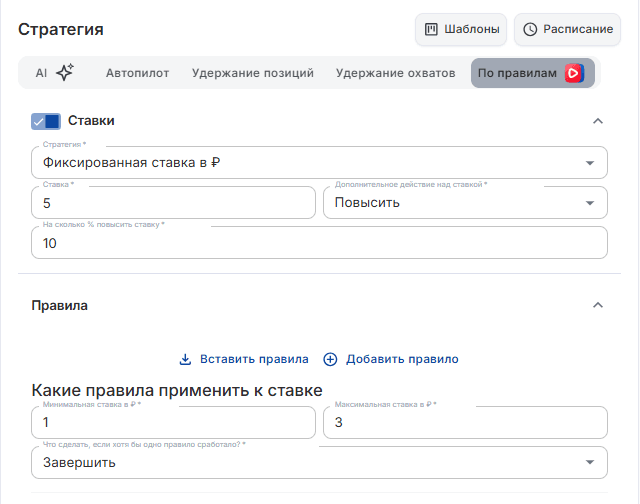
Task: Collapse the Ставки section chevron
Action: (x=598, y=121)
